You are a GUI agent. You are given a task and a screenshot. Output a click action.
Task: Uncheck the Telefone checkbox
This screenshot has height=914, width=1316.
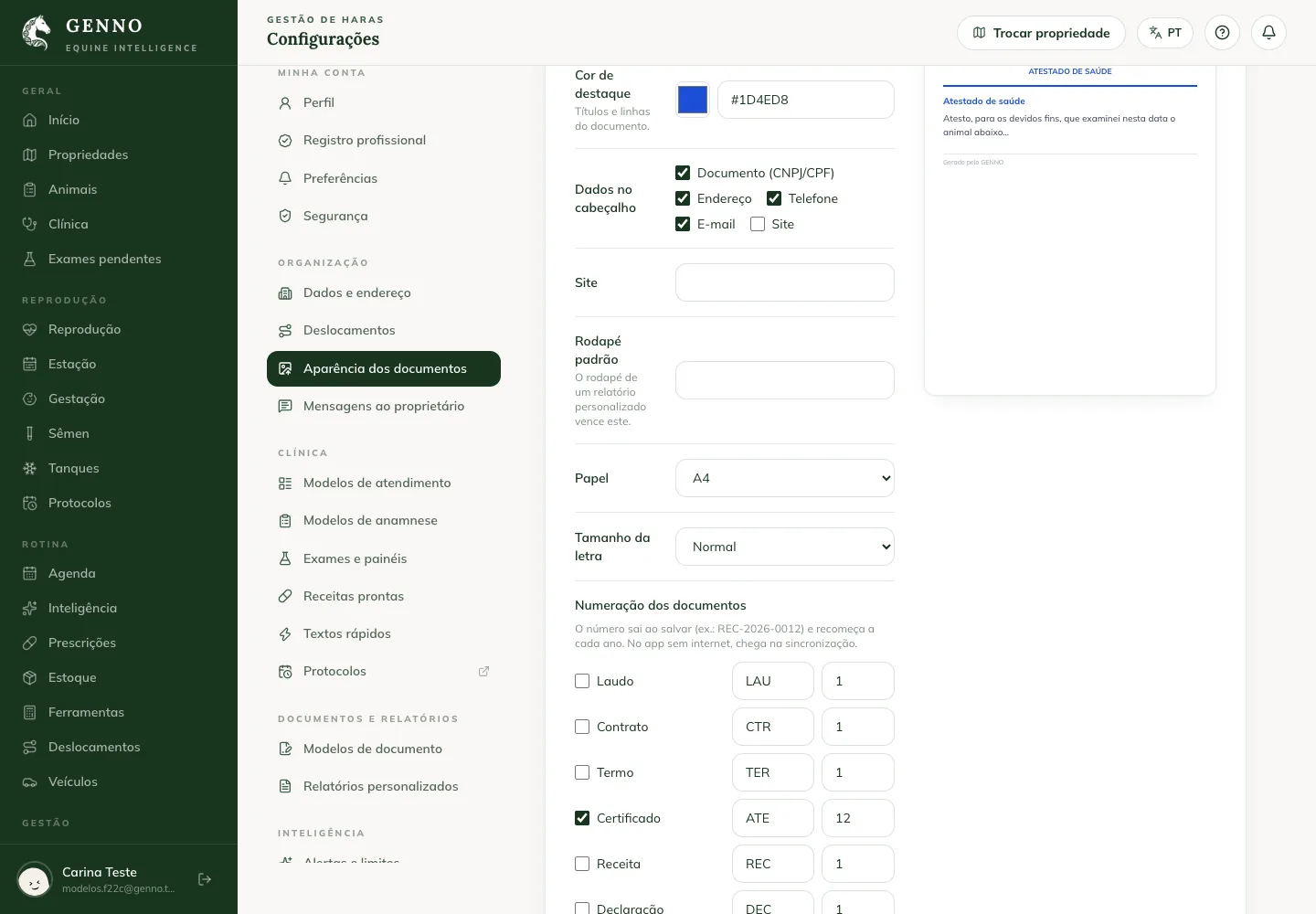[x=774, y=198]
